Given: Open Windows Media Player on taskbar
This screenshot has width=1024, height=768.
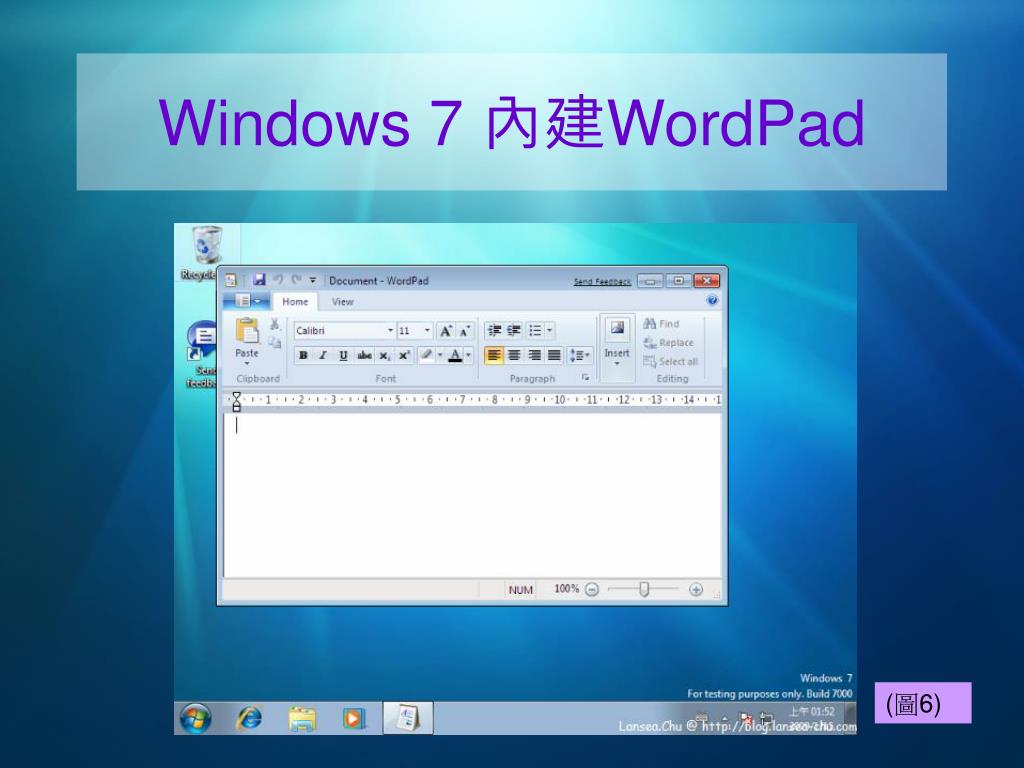Looking at the screenshot, I should [x=353, y=718].
